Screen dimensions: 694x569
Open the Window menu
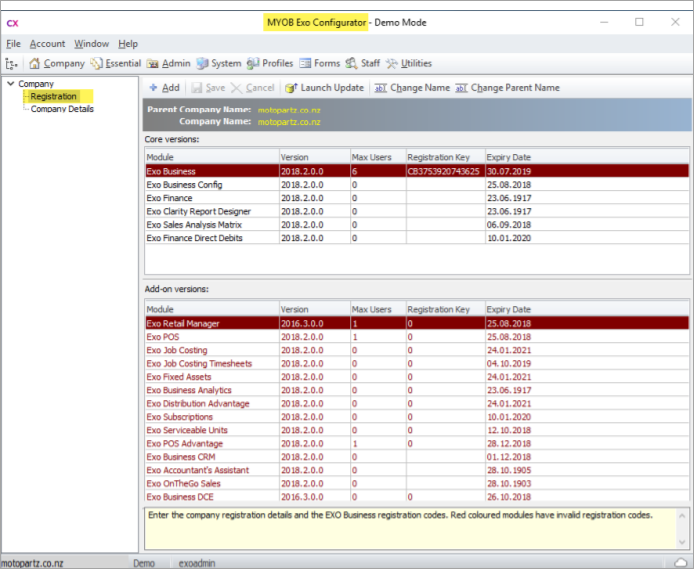click(x=91, y=44)
